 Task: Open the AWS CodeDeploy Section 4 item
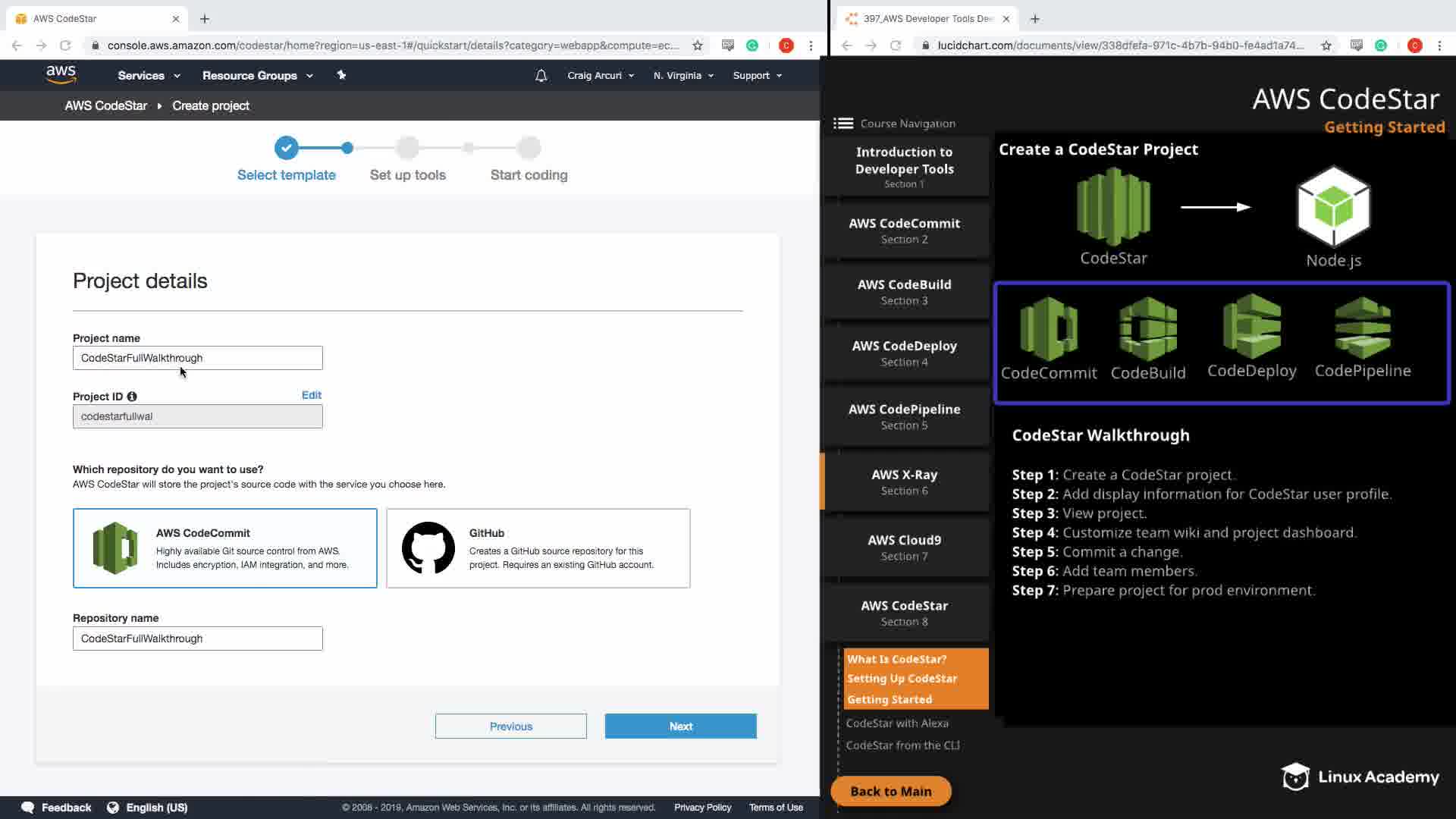pyautogui.click(x=904, y=353)
